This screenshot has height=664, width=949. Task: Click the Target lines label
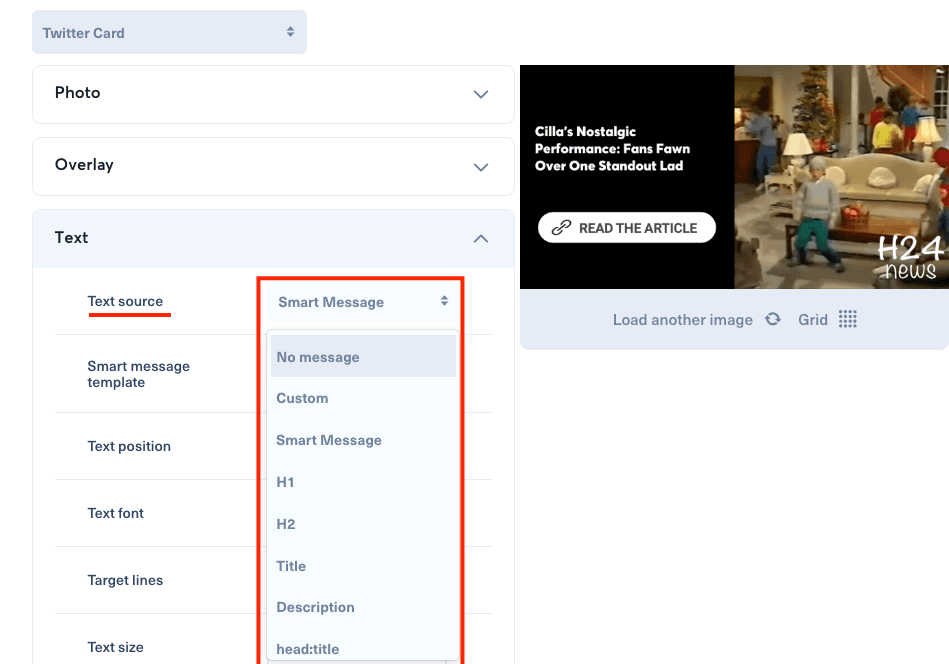125,580
